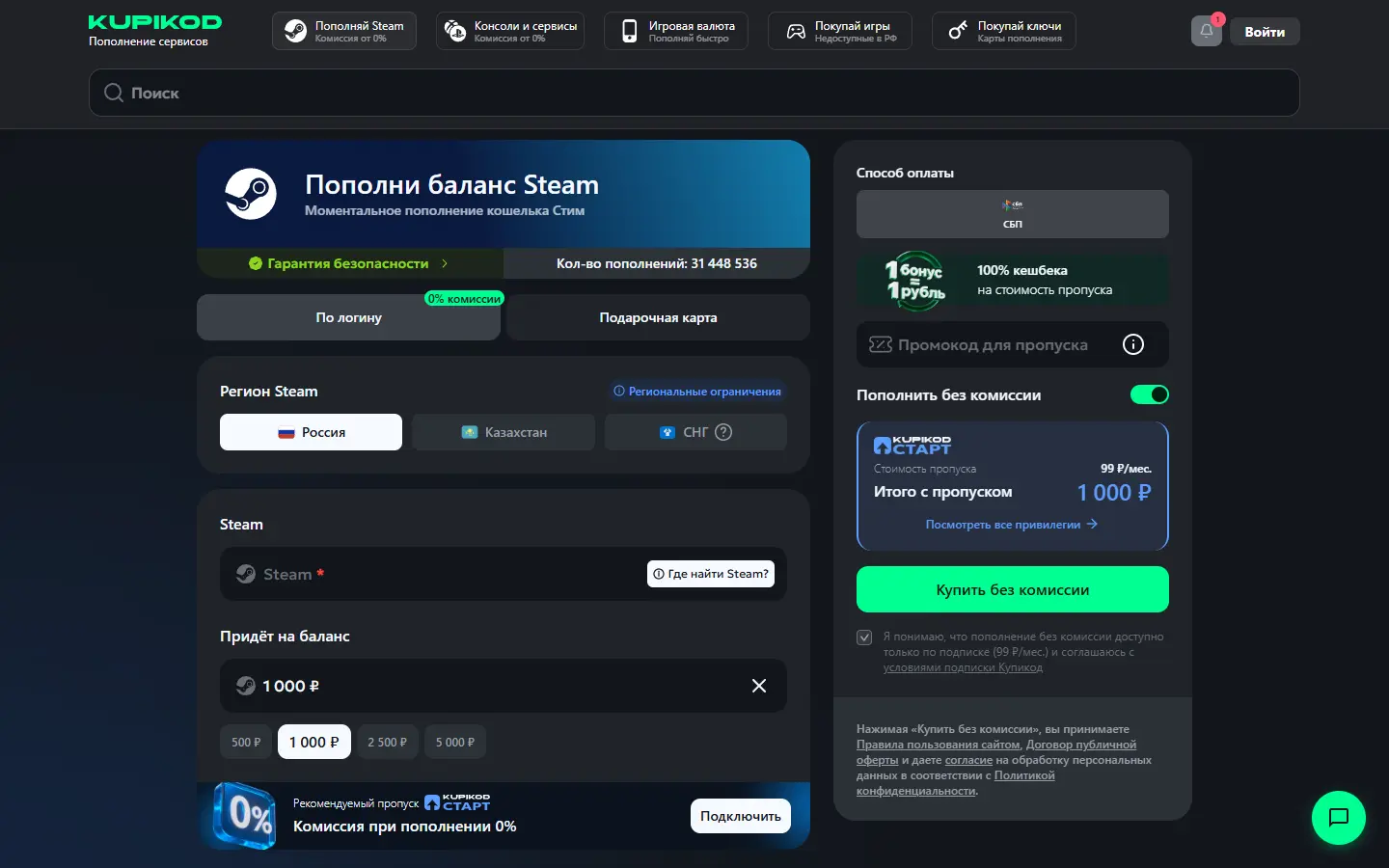Click the Купить без комиссии button

(x=1013, y=589)
